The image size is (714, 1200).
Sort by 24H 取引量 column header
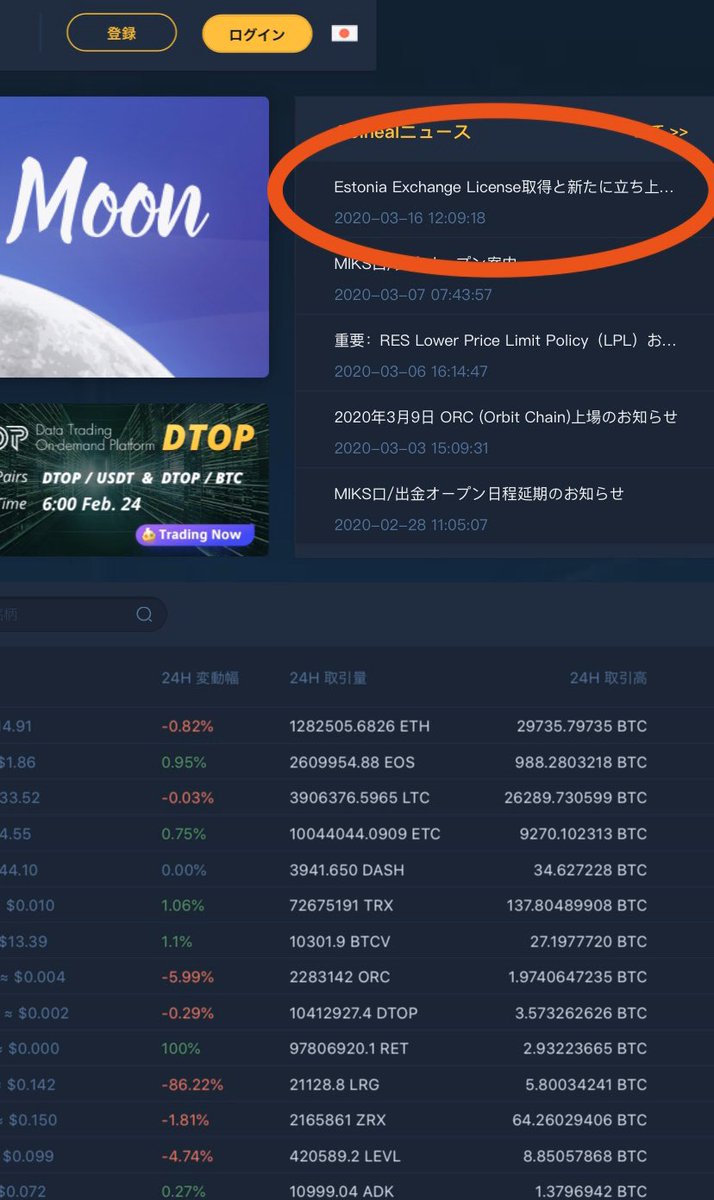pyautogui.click(x=328, y=678)
